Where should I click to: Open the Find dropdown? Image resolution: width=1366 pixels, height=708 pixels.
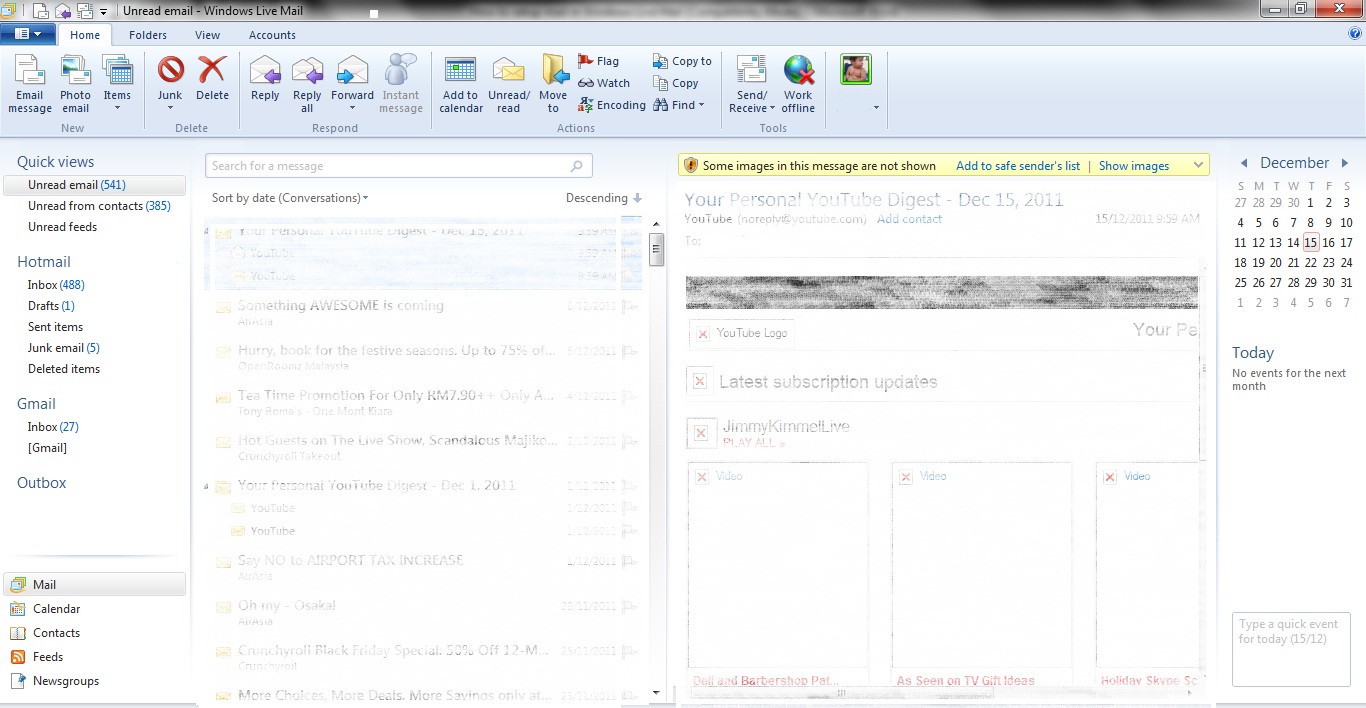pyautogui.click(x=679, y=105)
